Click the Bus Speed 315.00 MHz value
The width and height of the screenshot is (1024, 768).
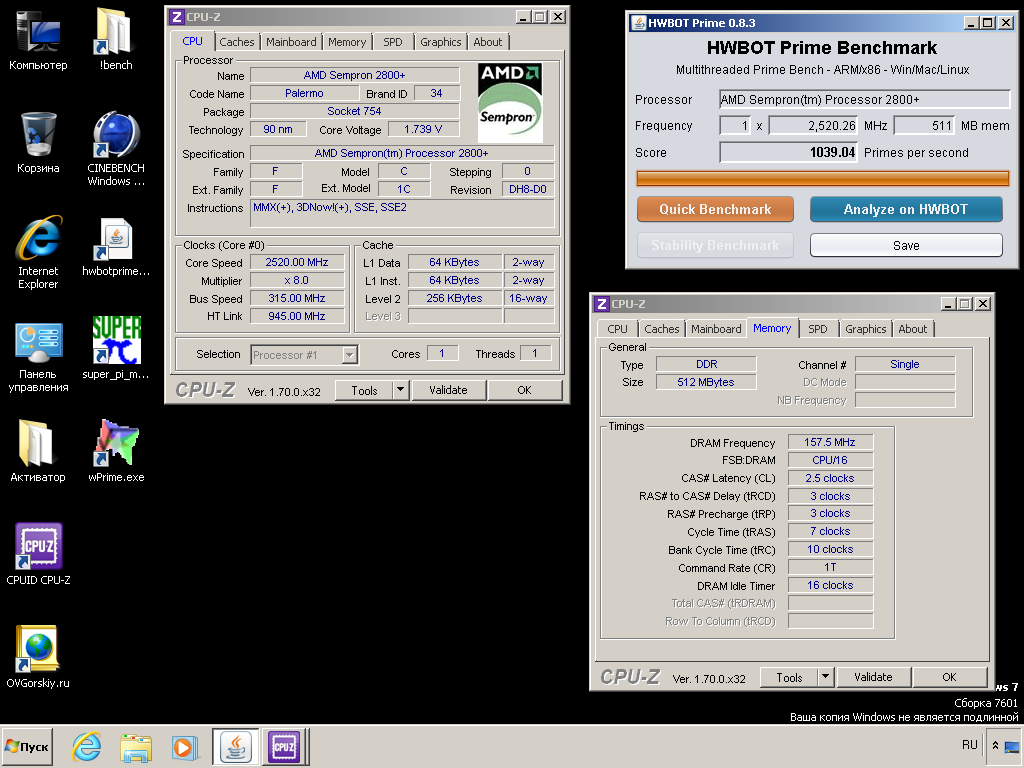pos(296,298)
